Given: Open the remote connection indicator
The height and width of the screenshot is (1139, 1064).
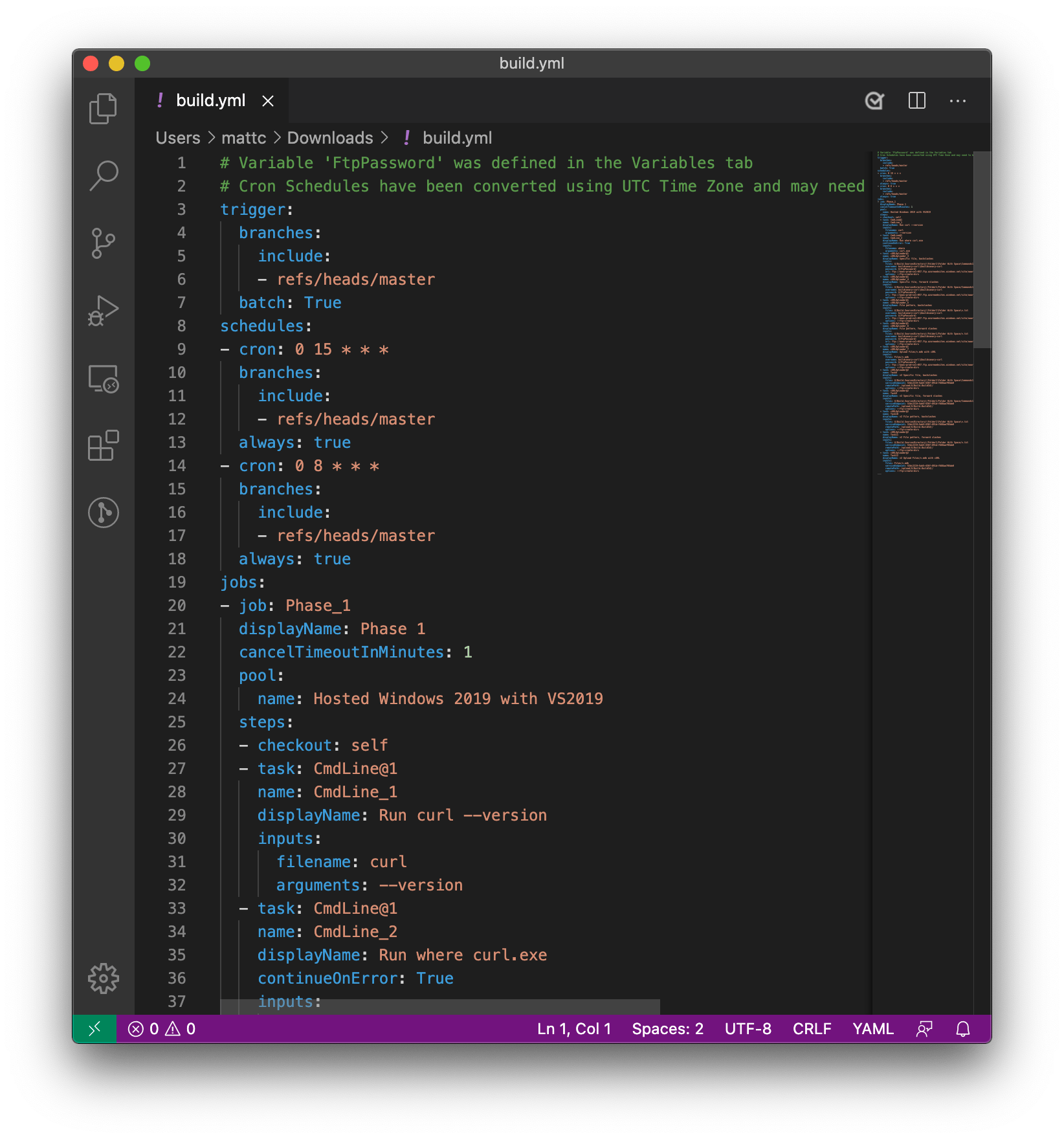Looking at the screenshot, I should coord(94,1028).
